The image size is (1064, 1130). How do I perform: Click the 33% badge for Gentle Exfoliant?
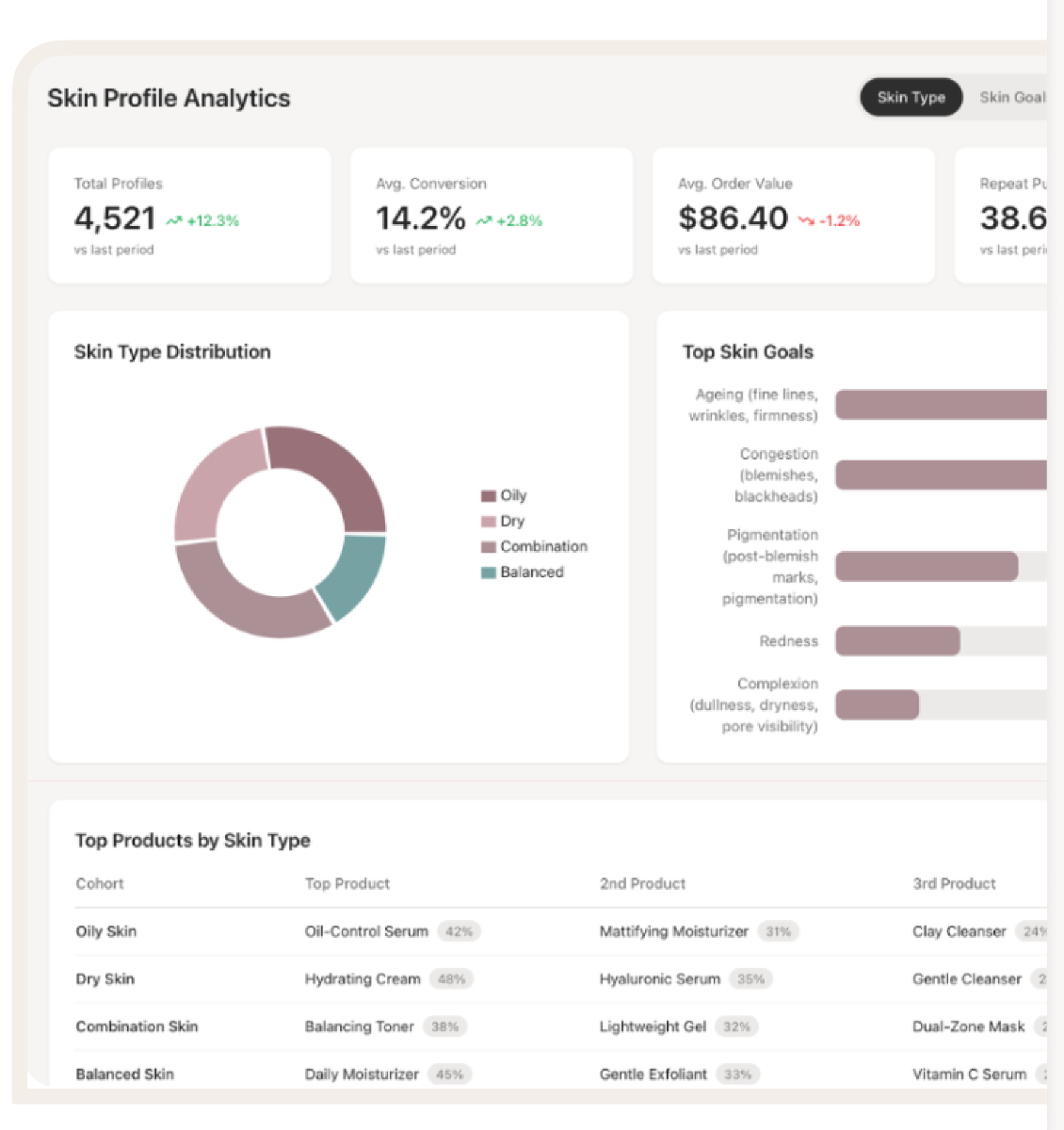tap(738, 1074)
